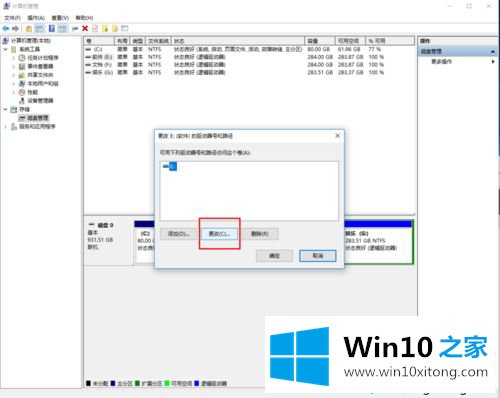Viewport: 500px width, 398px height.
Task: Sort by the 可用空间 column header
Action: point(350,41)
